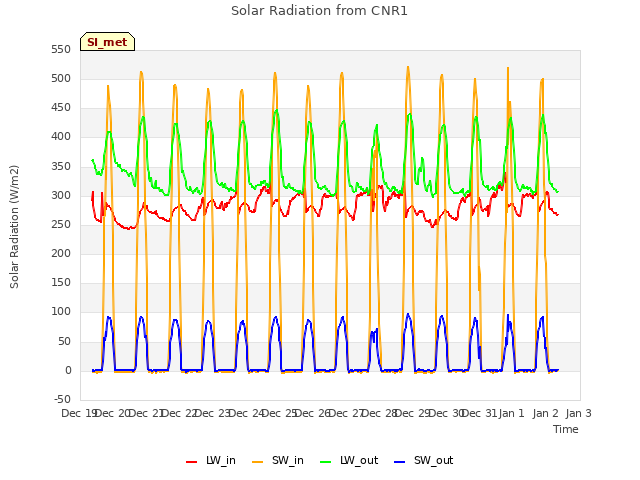Click the Jan 2 x-axis date label
Screen dimensions: 640x480
point(545,413)
